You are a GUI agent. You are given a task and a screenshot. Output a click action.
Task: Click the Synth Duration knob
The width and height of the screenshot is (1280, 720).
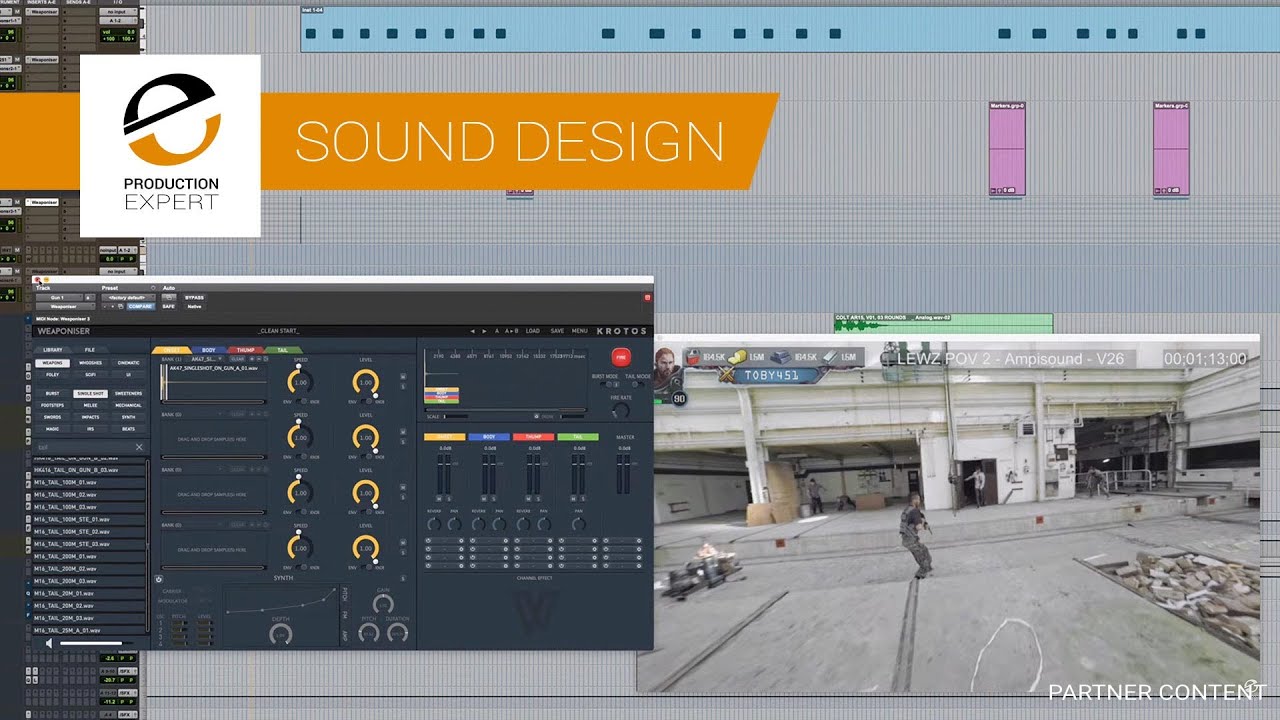point(397,633)
